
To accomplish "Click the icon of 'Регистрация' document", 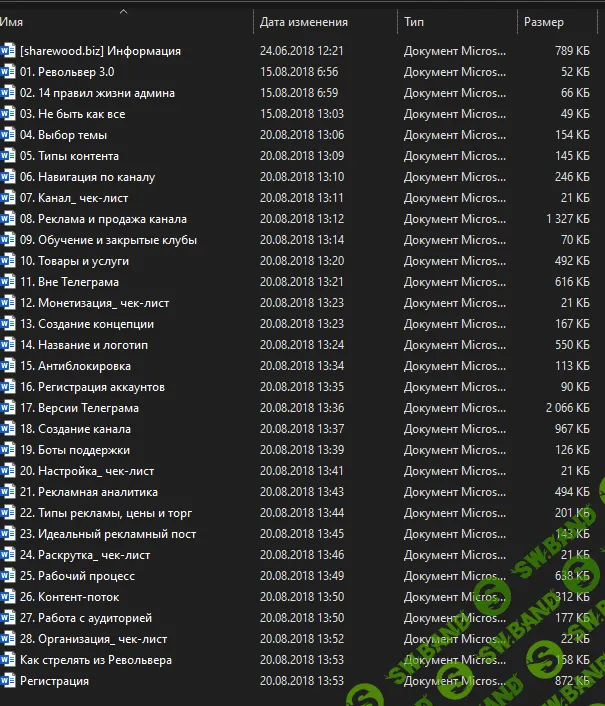I will coord(9,681).
